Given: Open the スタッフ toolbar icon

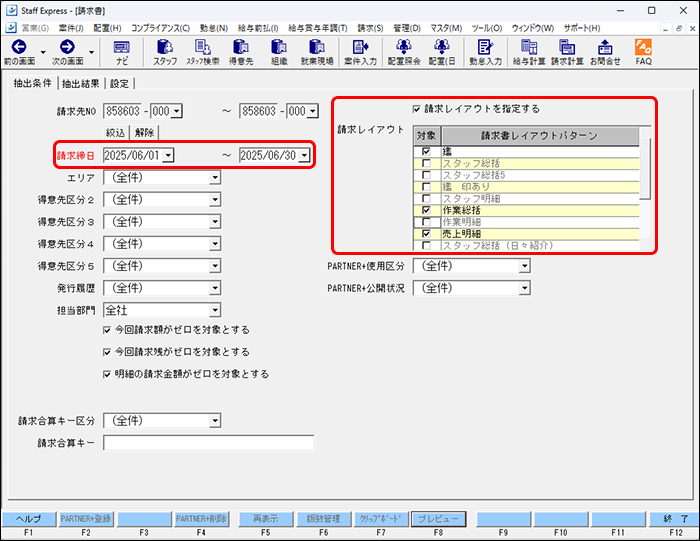Looking at the screenshot, I should pyautogui.click(x=165, y=52).
